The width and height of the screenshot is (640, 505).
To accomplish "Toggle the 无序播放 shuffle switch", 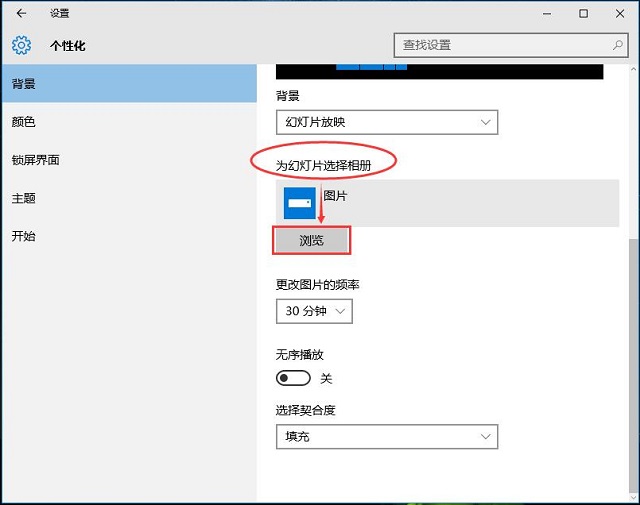I will pos(293,378).
